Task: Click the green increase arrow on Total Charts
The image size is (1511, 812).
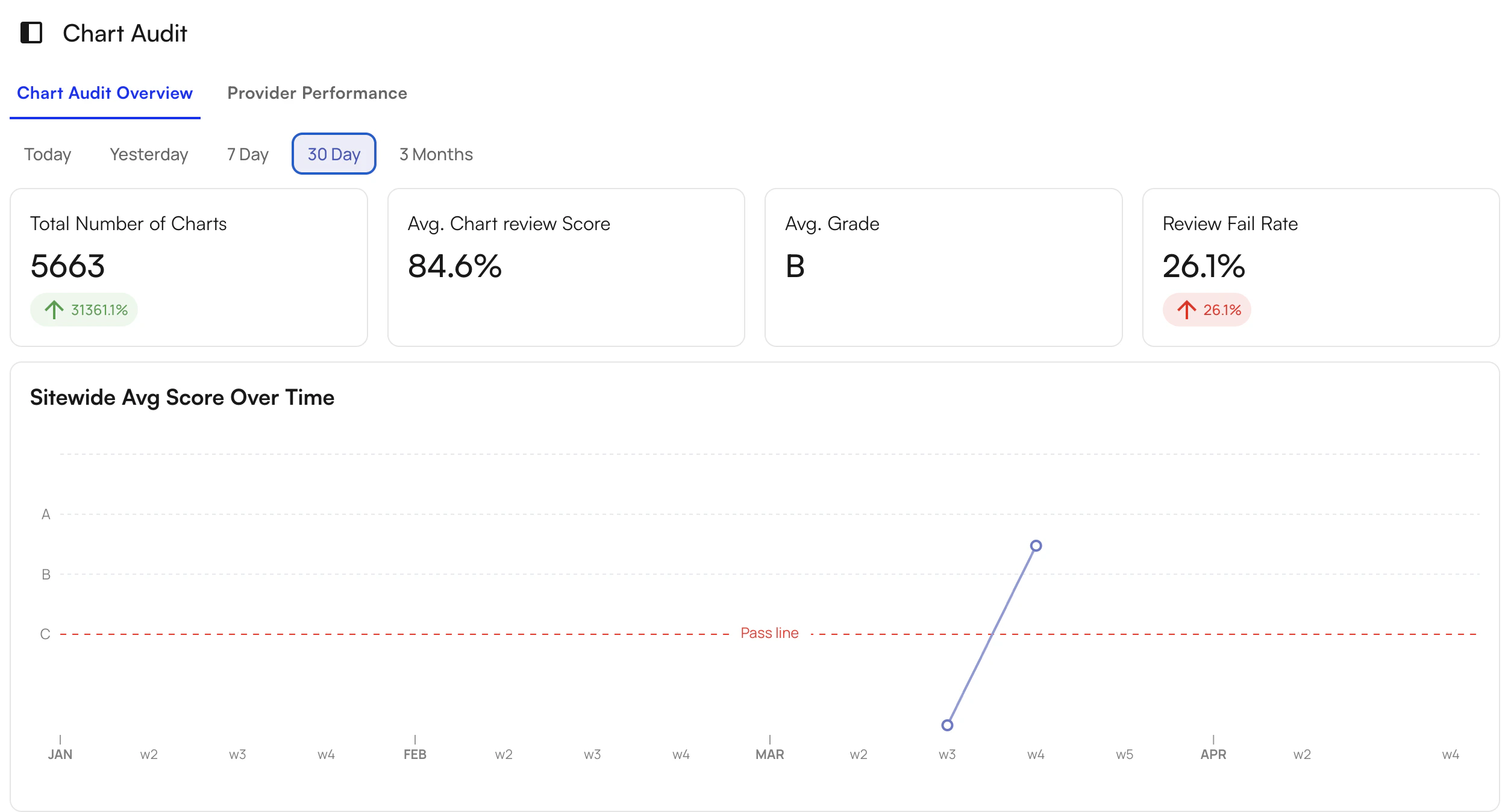Action: (x=54, y=309)
